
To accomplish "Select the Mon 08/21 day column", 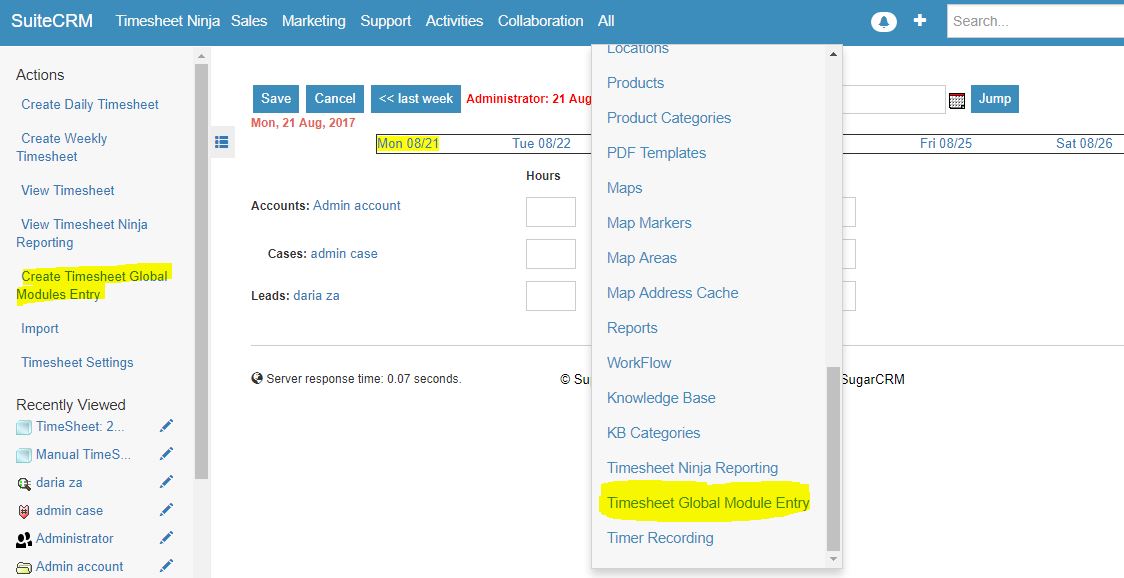I will coord(408,143).
